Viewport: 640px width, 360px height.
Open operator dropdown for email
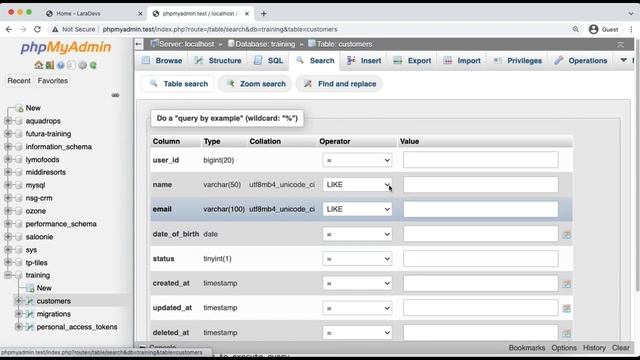(357, 209)
